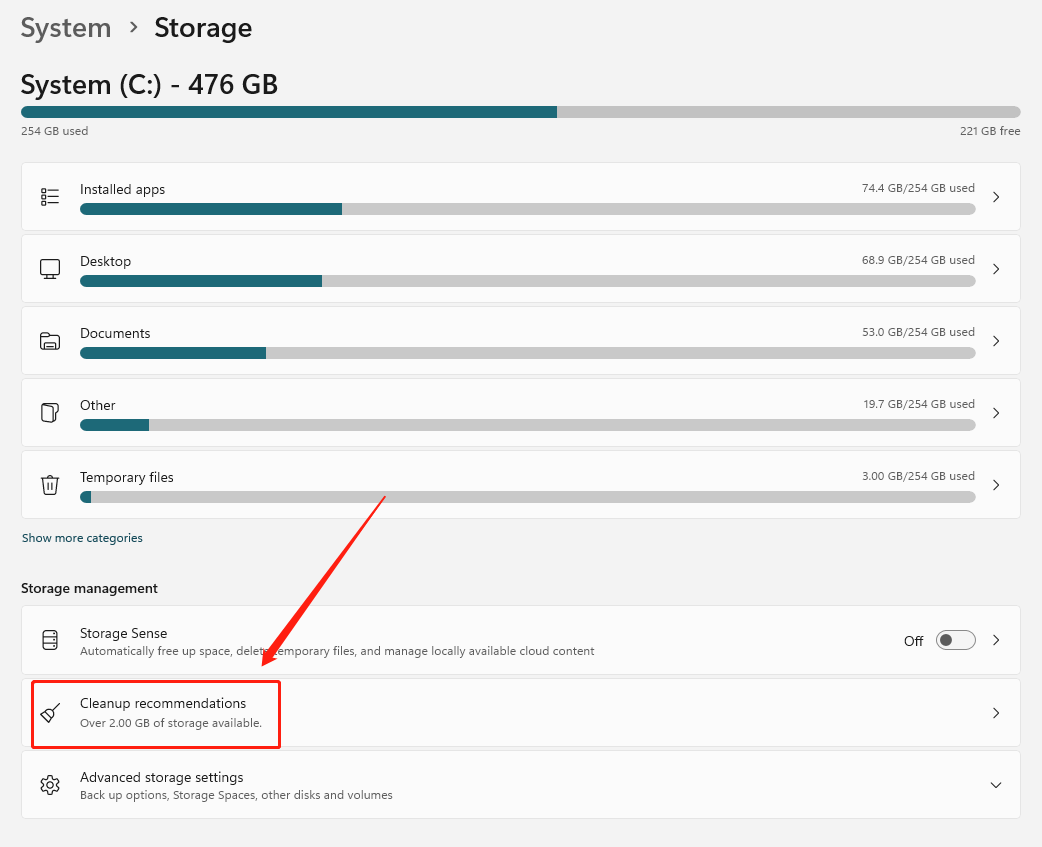
Task: Turn on the Storage Sense toggle
Action: 955,640
